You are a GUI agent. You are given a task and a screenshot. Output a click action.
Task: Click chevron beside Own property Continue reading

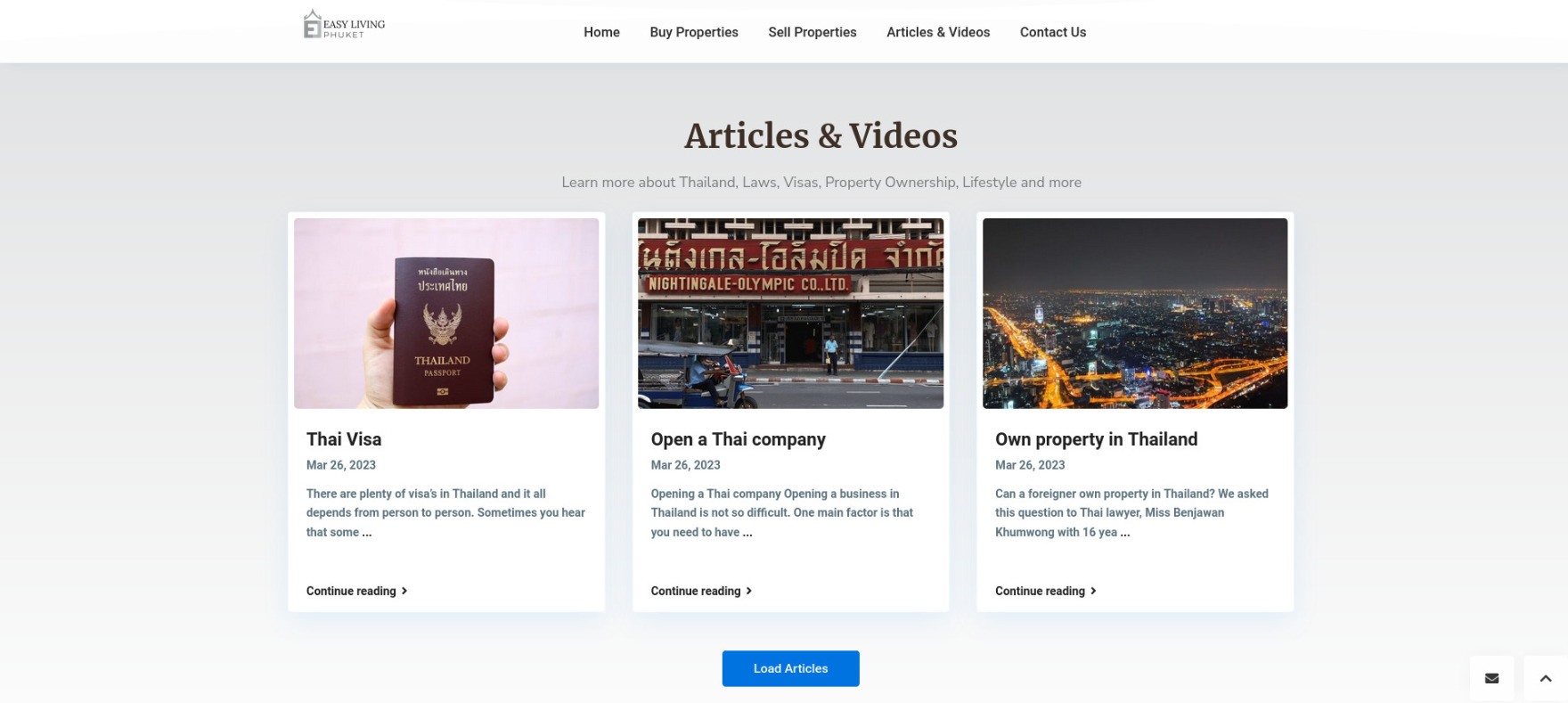coord(1093,591)
